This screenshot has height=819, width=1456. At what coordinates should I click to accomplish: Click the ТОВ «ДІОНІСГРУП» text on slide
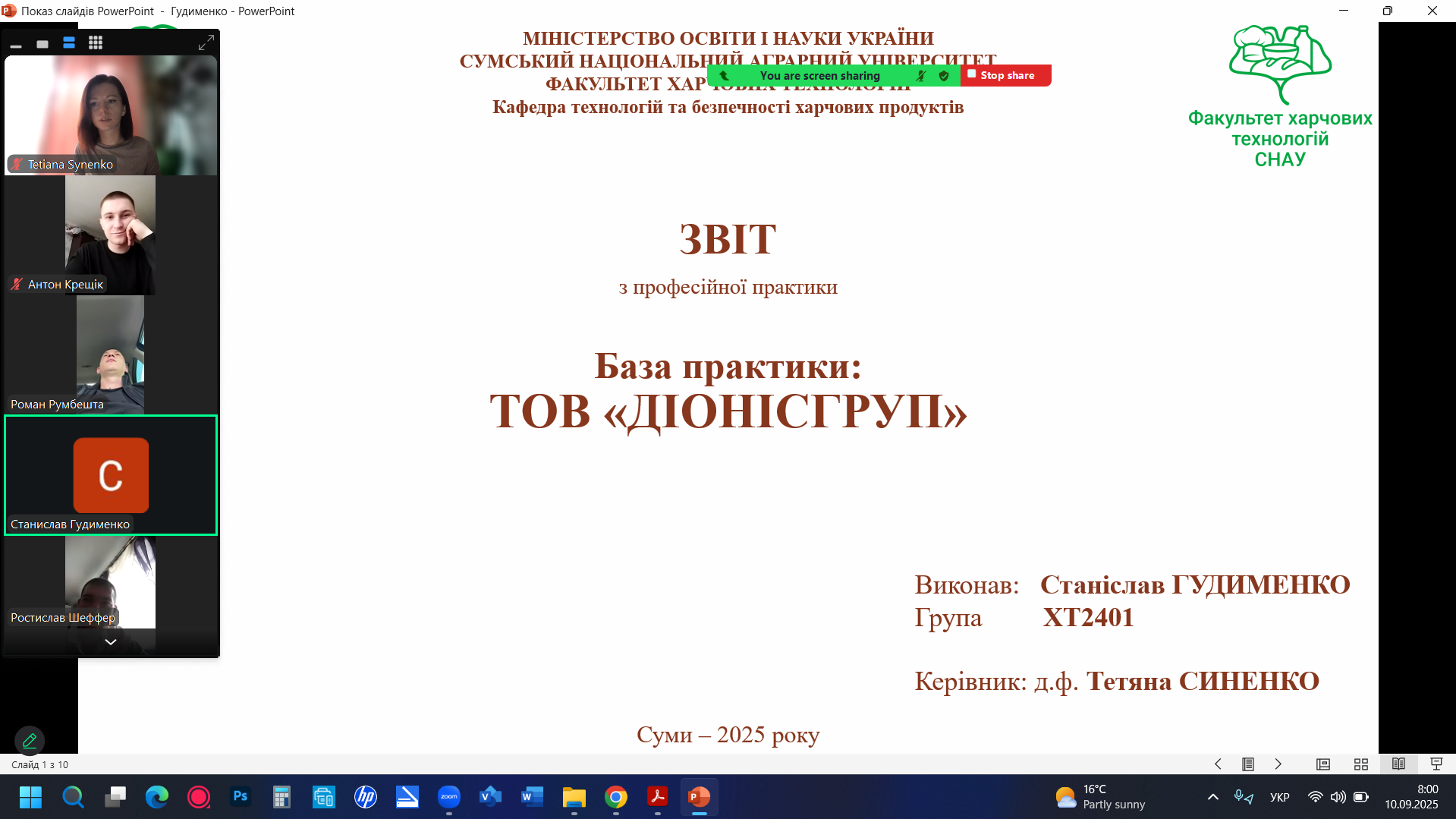(x=728, y=411)
